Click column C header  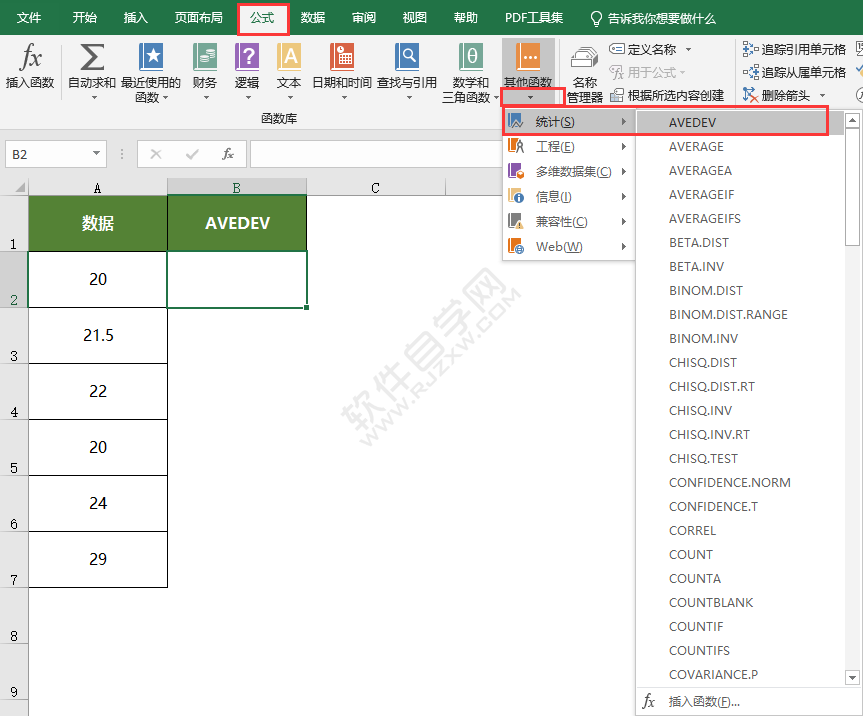point(375,188)
